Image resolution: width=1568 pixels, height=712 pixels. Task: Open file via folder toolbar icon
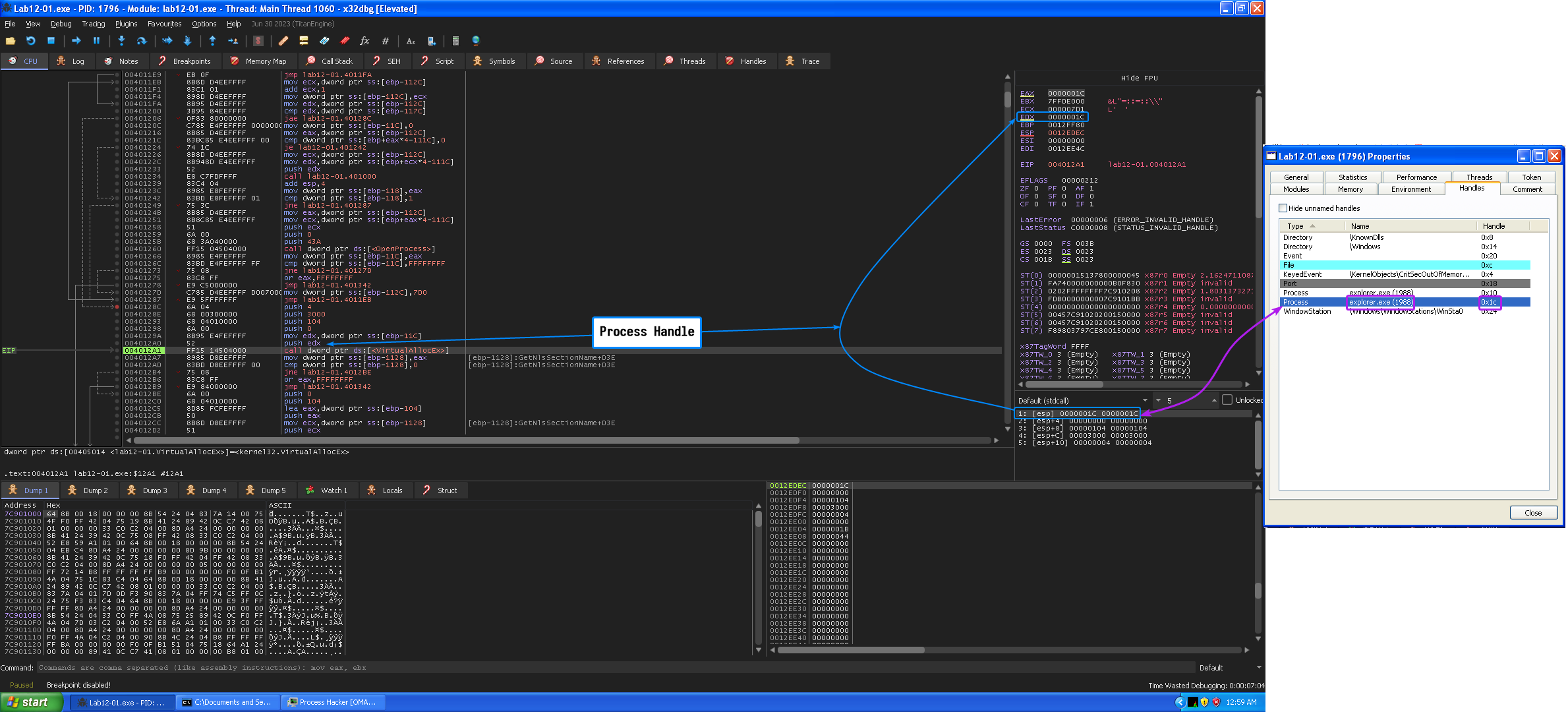tap(11, 41)
